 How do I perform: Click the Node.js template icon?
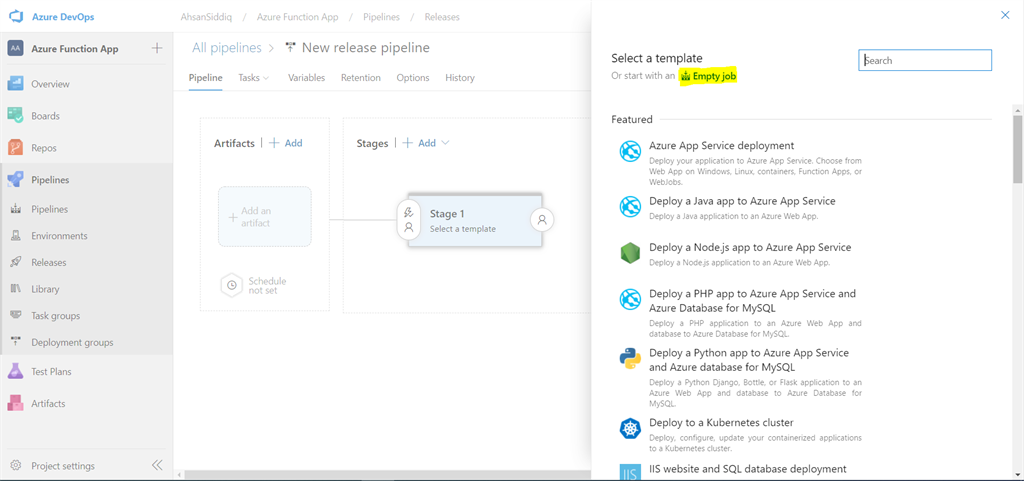pos(630,253)
